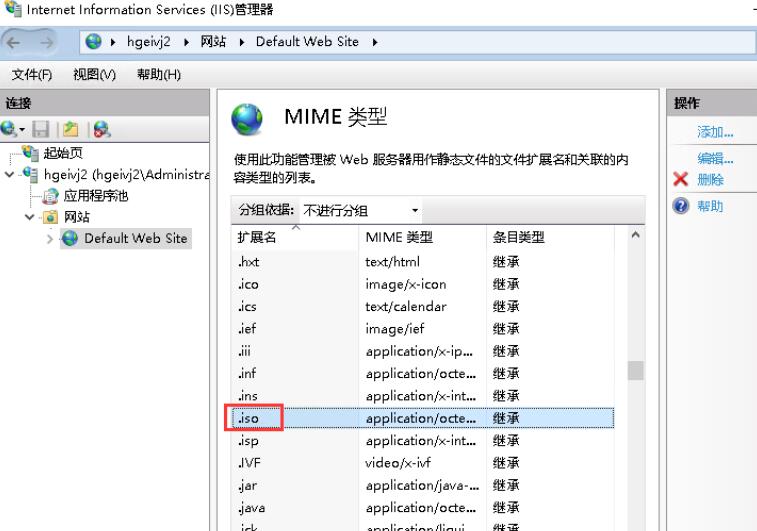Click the back navigation arrow
This screenshot has height=531, width=757.
pyautogui.click(x=14, y=42)
